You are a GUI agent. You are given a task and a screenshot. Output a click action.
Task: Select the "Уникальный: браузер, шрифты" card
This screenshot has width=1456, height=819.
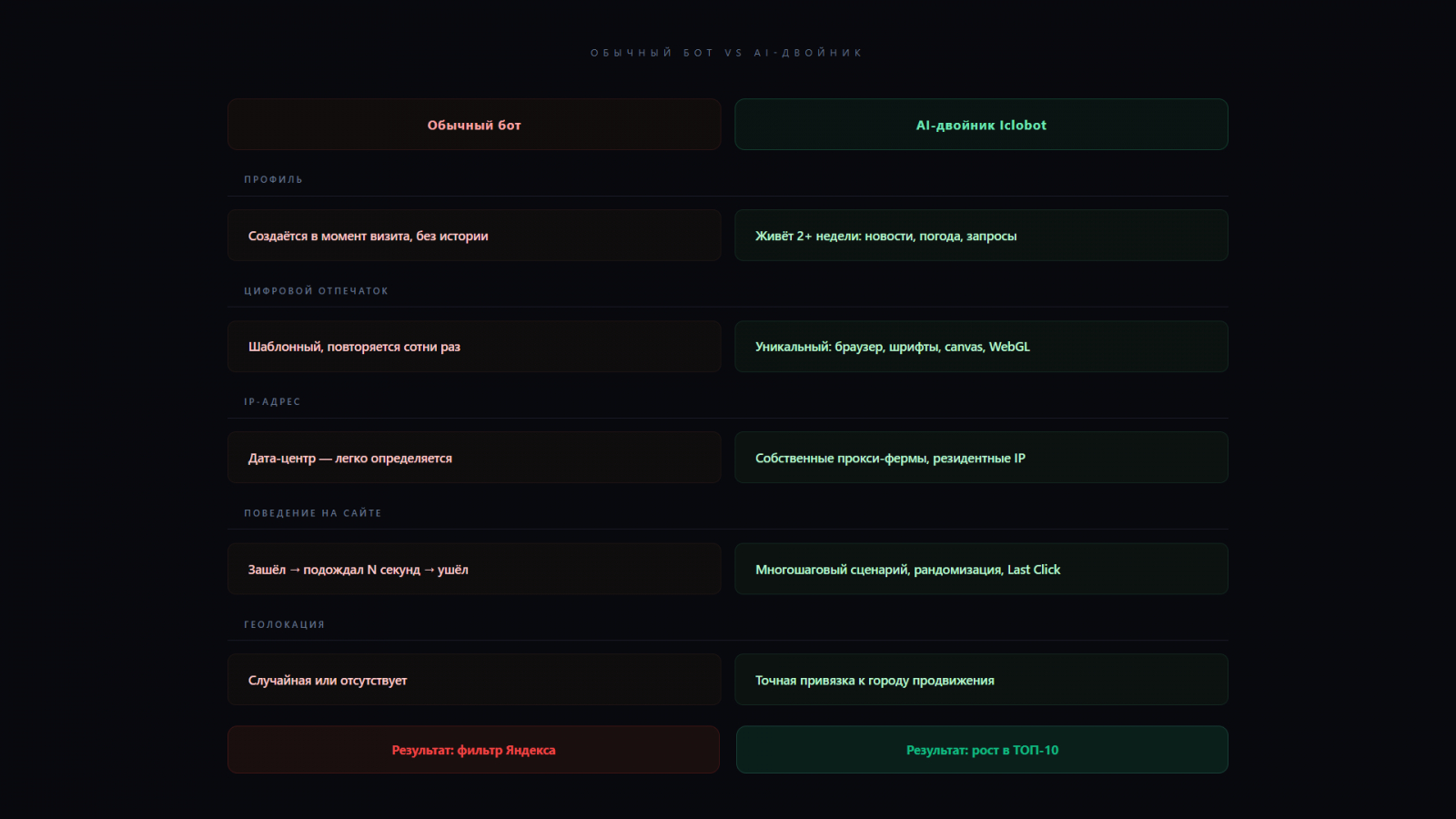click(x=981, y=347)
